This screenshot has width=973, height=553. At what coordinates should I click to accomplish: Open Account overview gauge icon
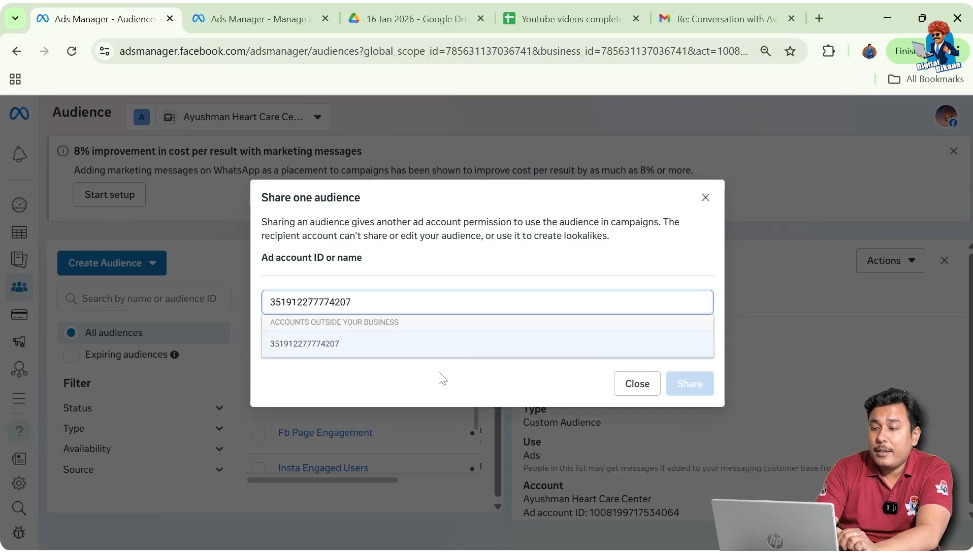[x=19, y=205]
